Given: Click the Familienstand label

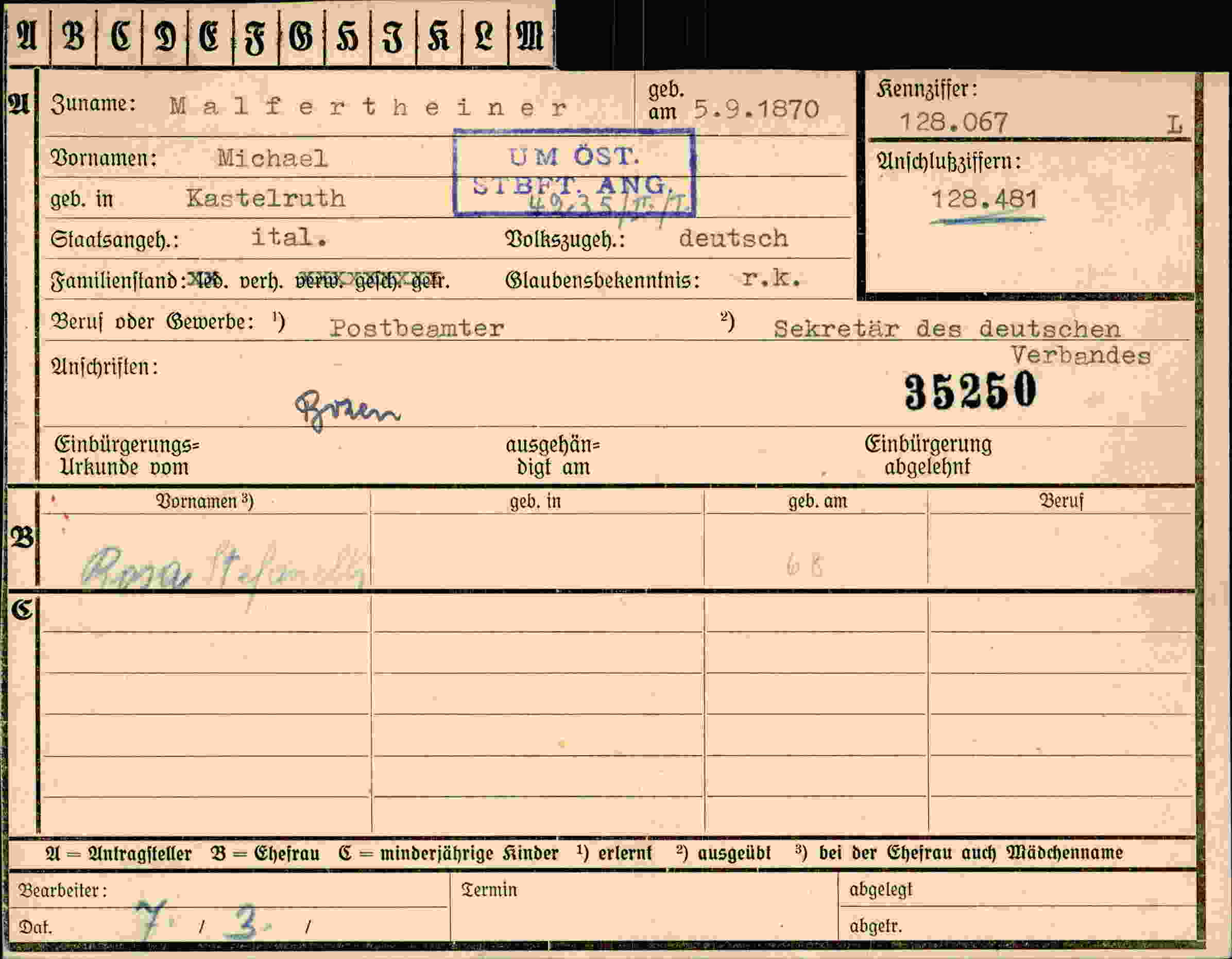Looking at the screenshot, I should tap(118, 280).
